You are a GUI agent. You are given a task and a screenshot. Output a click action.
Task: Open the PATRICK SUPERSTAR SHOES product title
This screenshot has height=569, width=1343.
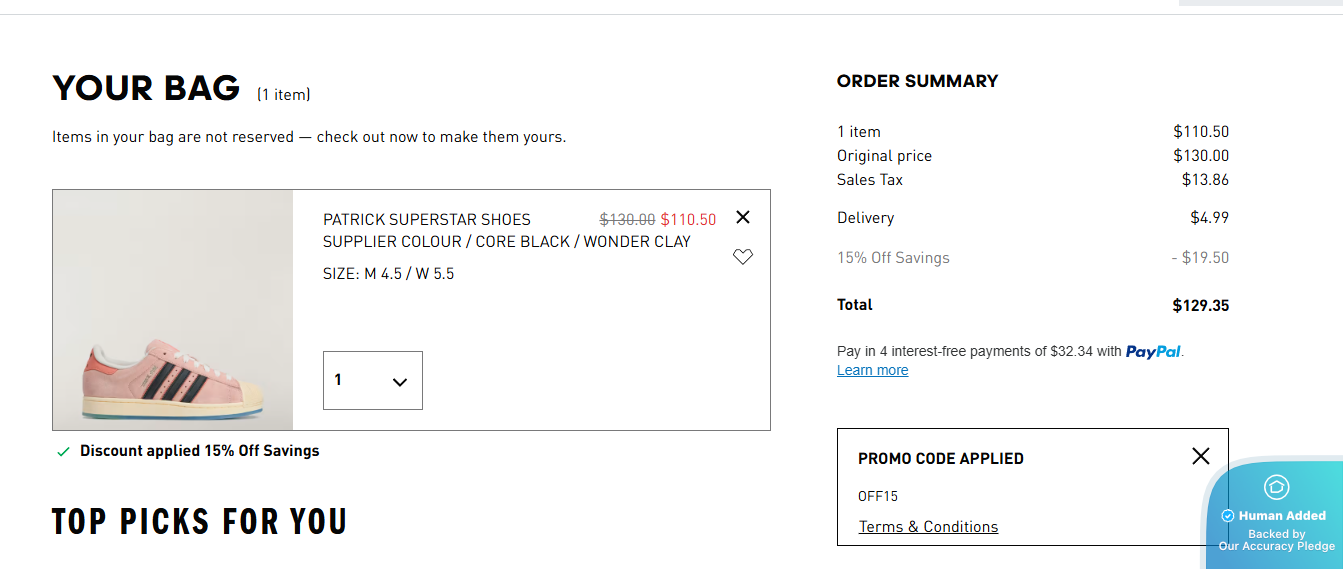[426, 219]
